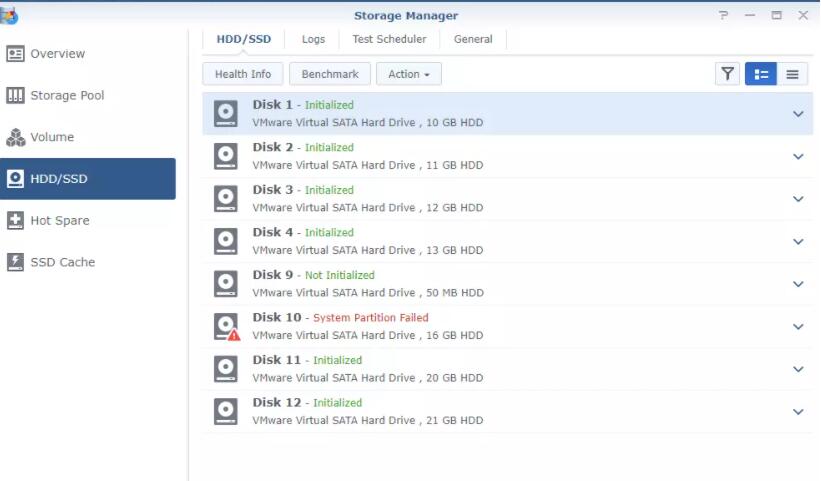Open the Test Scheduler tab
The image size is (821, 481).
389,39
